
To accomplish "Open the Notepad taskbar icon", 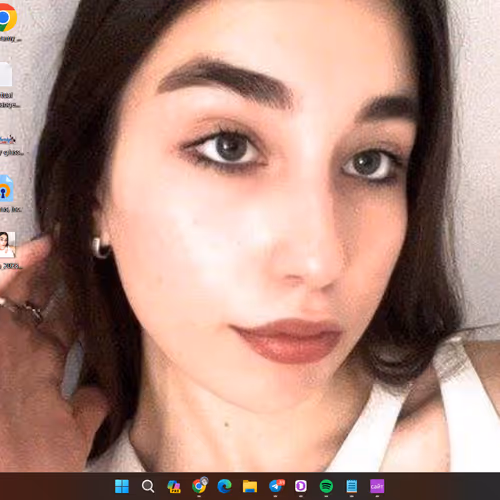I will 352,486.
